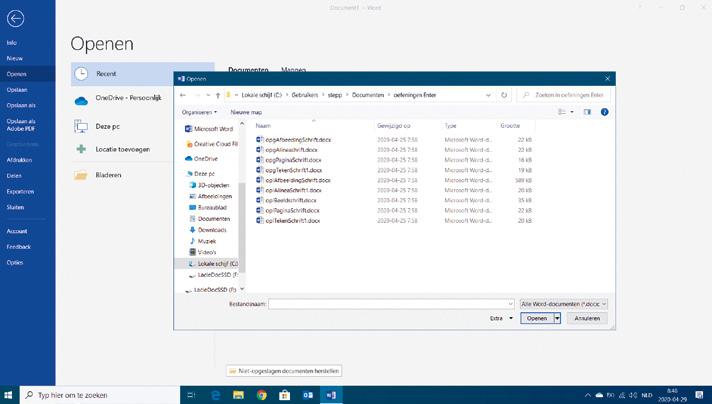Click the Nieuwe map button
Screen dimensions: 712x404
[x=246, y=112]
